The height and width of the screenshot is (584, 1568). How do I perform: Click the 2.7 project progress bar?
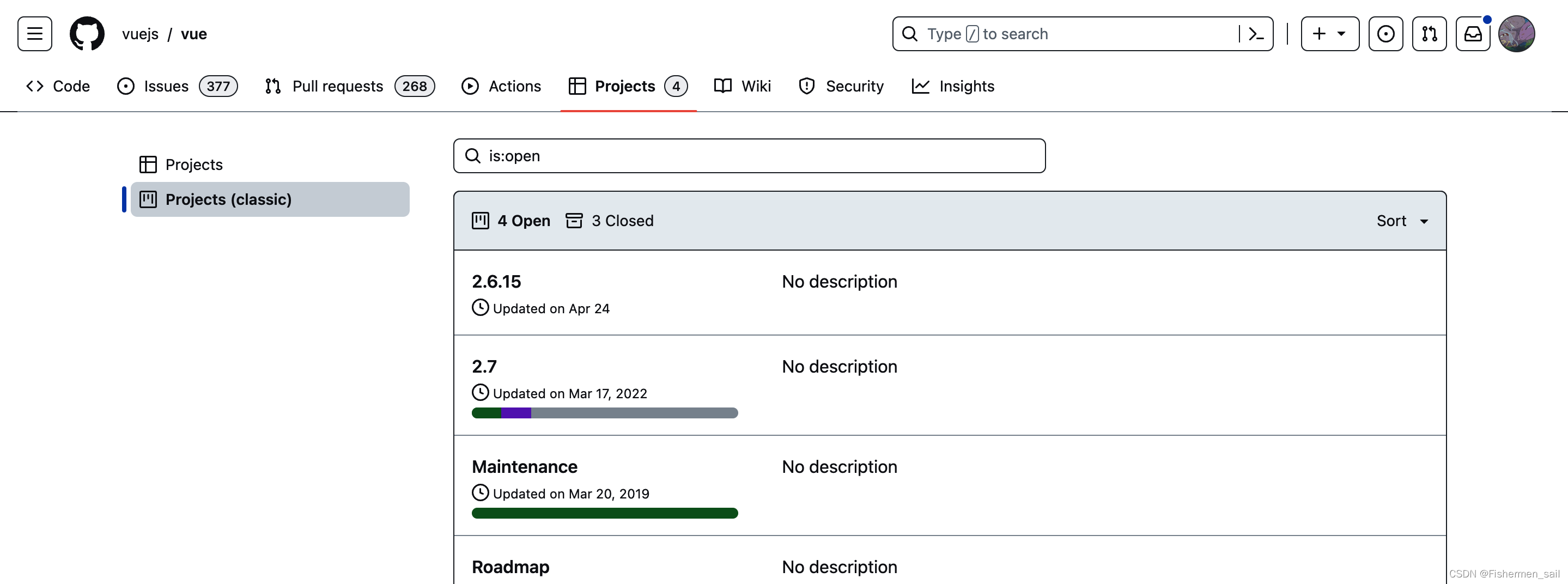pos(604,413)
